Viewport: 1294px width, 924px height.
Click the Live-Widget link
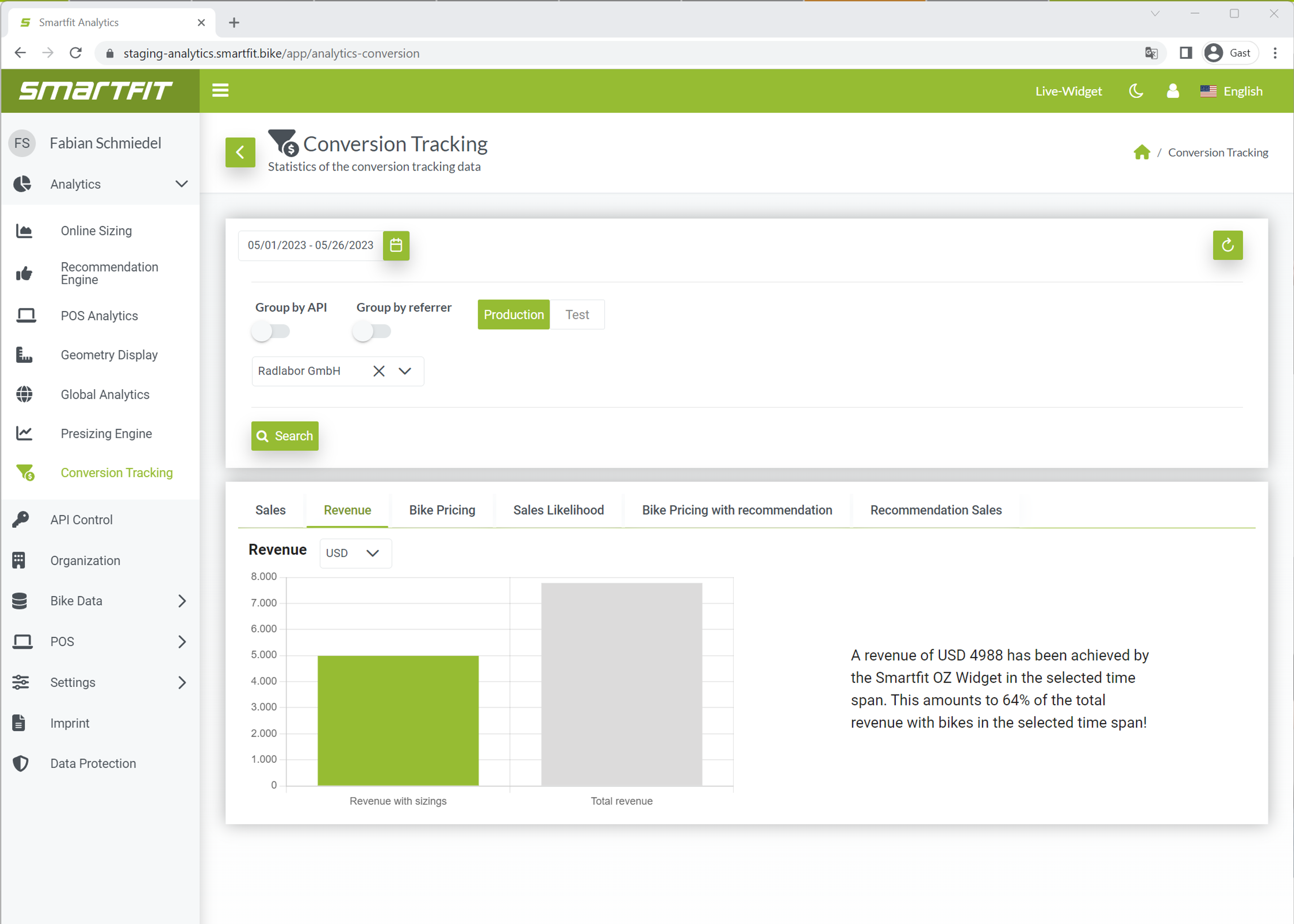(1068, 91)
